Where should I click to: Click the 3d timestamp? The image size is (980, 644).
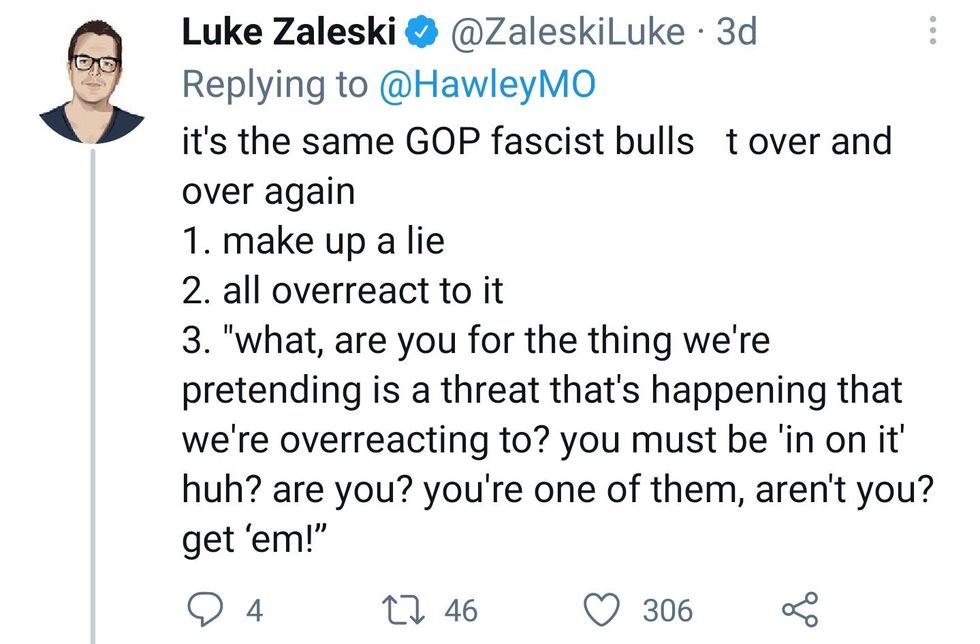pyautogui.click(x=738, y=33)
